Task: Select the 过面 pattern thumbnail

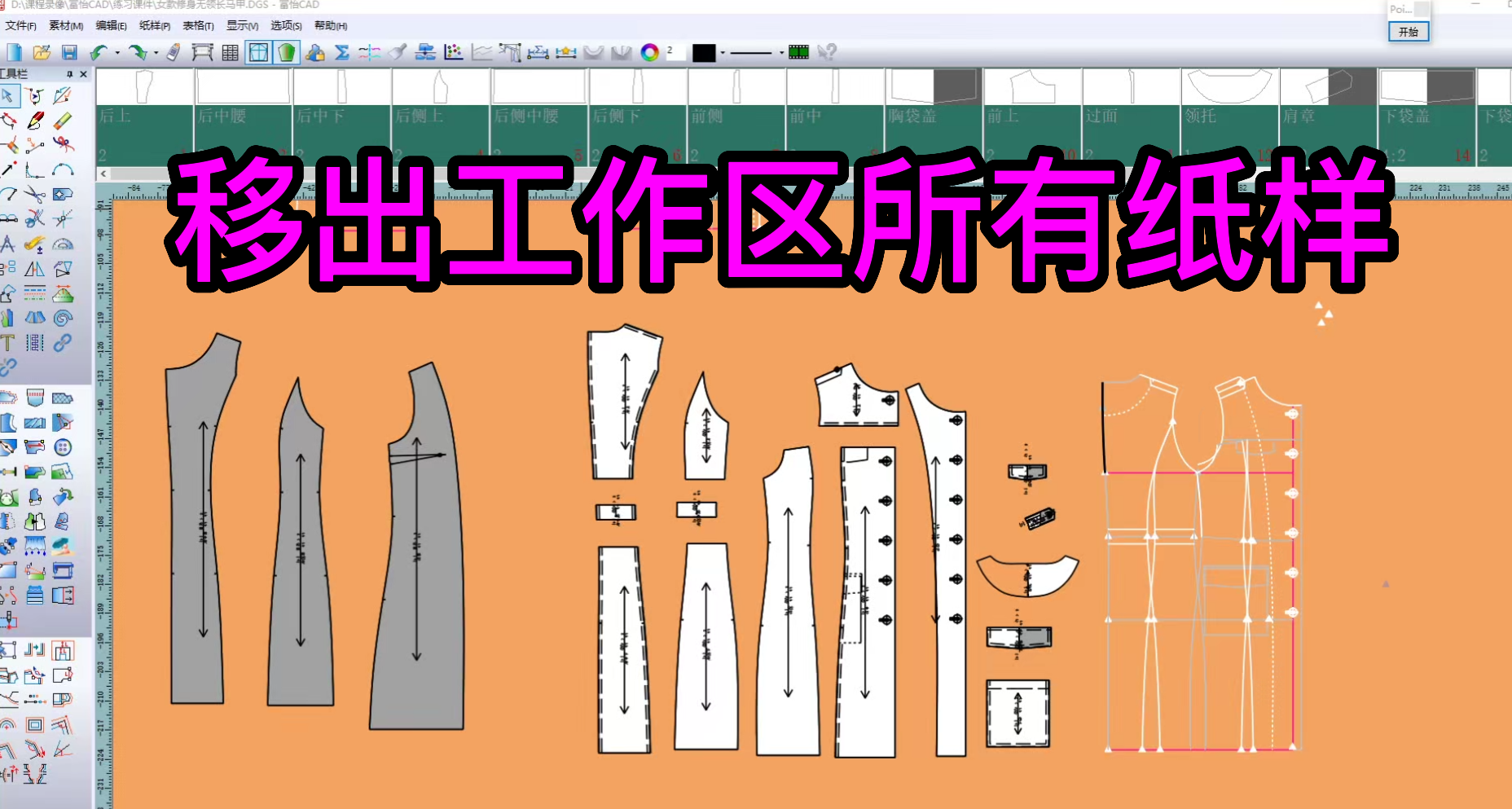Action: 1131,117
